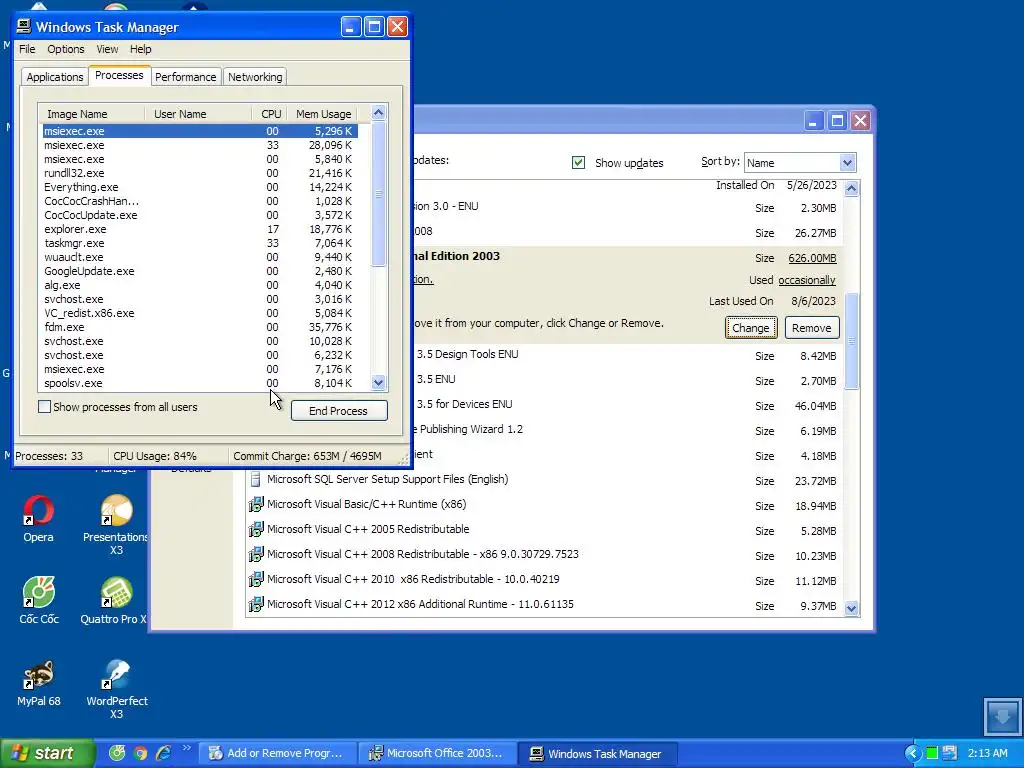This screenshot has width=1024, height=768.
Task: Switch to the Applications tab
Action: tap(55, 77)
